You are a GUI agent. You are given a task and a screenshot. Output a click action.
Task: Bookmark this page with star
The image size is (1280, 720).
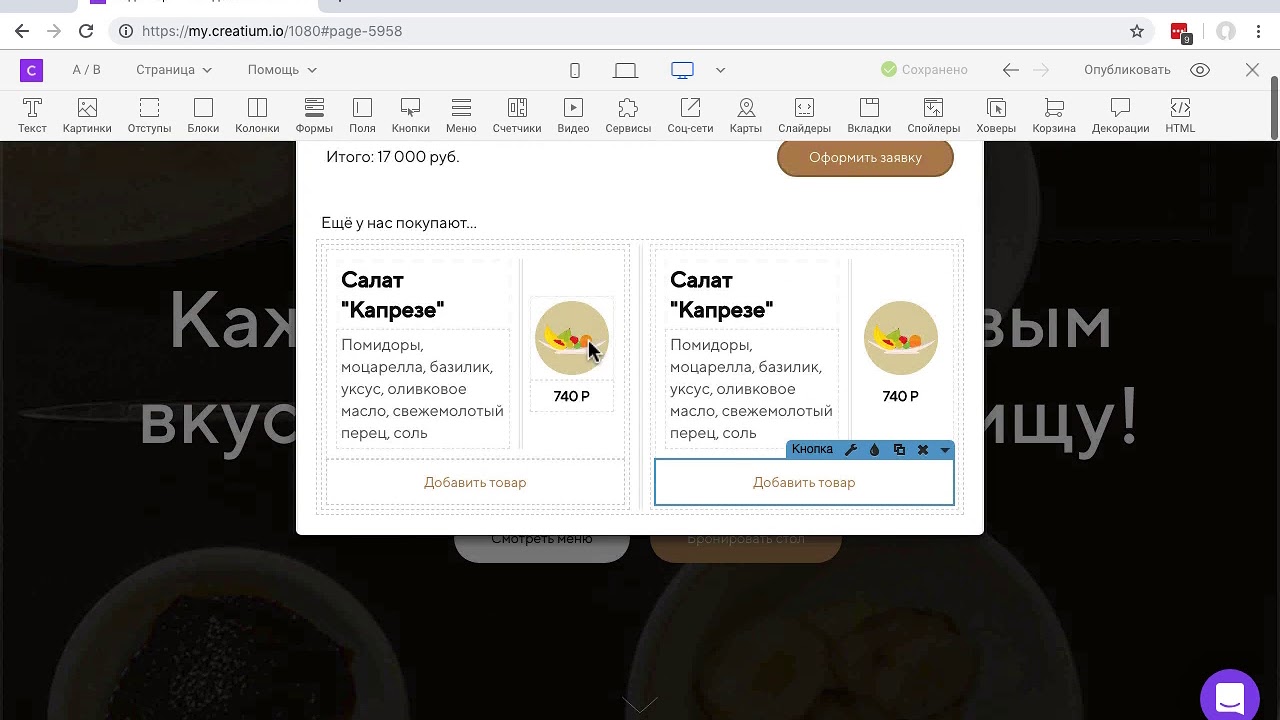point(1137,31)
